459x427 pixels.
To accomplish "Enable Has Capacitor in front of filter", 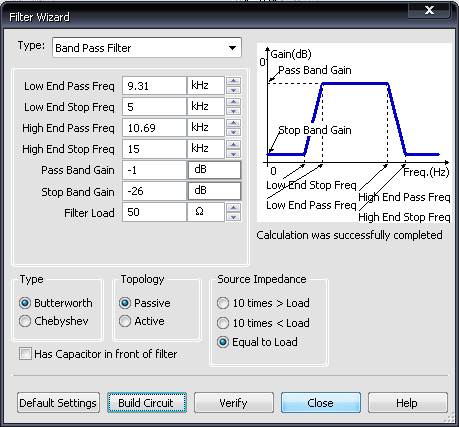I will [x=98, y=354].
